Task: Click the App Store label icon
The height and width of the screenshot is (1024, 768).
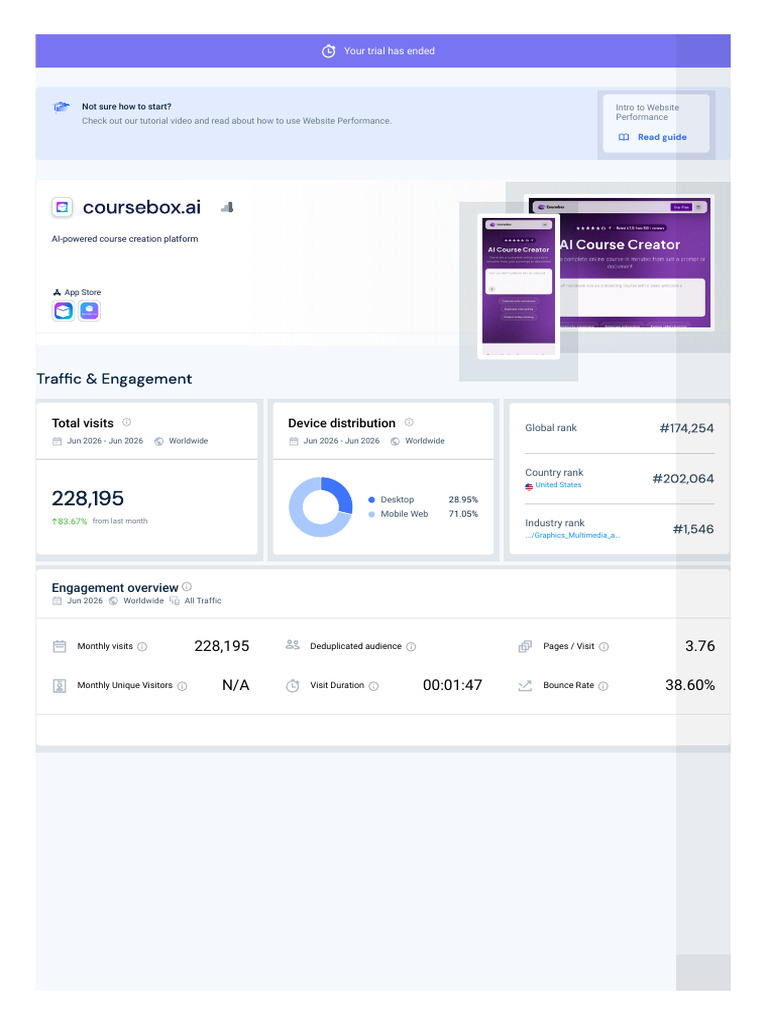Action: (x=57, y=293)
